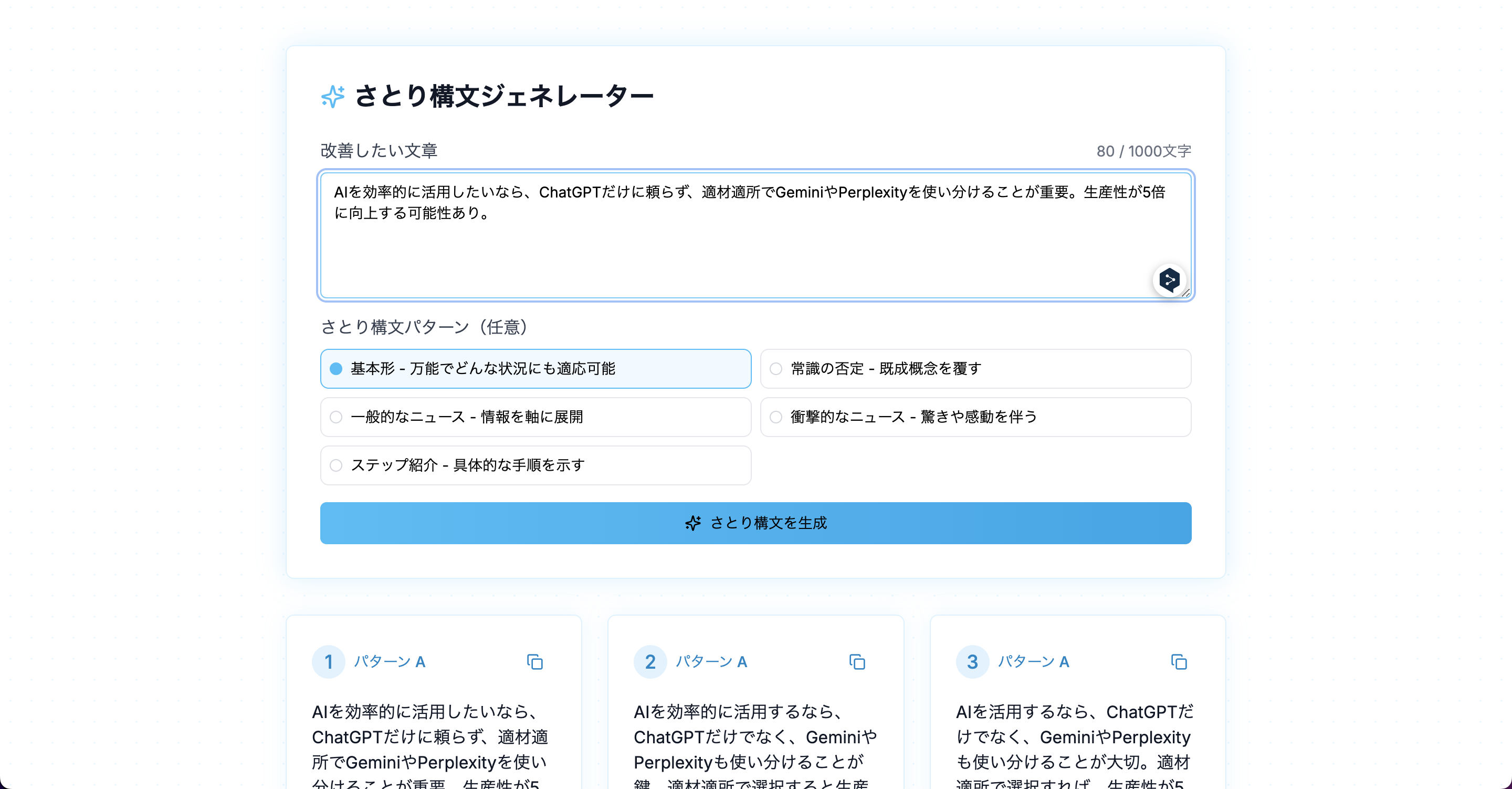This screenshot has height=789, width=1512.
Task: Click the hexagon extension icon in the textarea
Action: click(1169, 280)
